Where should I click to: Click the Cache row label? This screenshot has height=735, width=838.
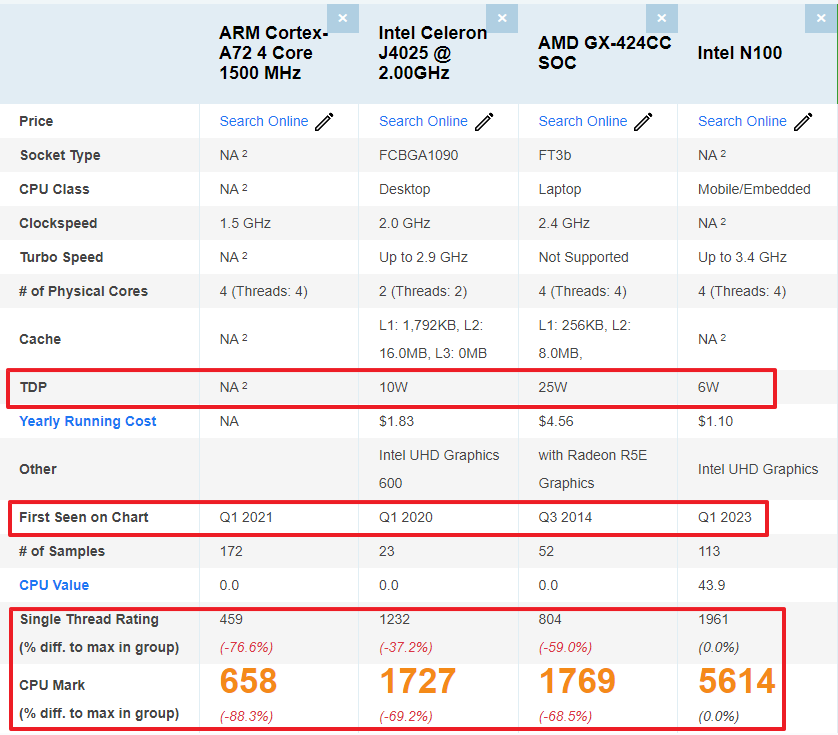(40, 339)
